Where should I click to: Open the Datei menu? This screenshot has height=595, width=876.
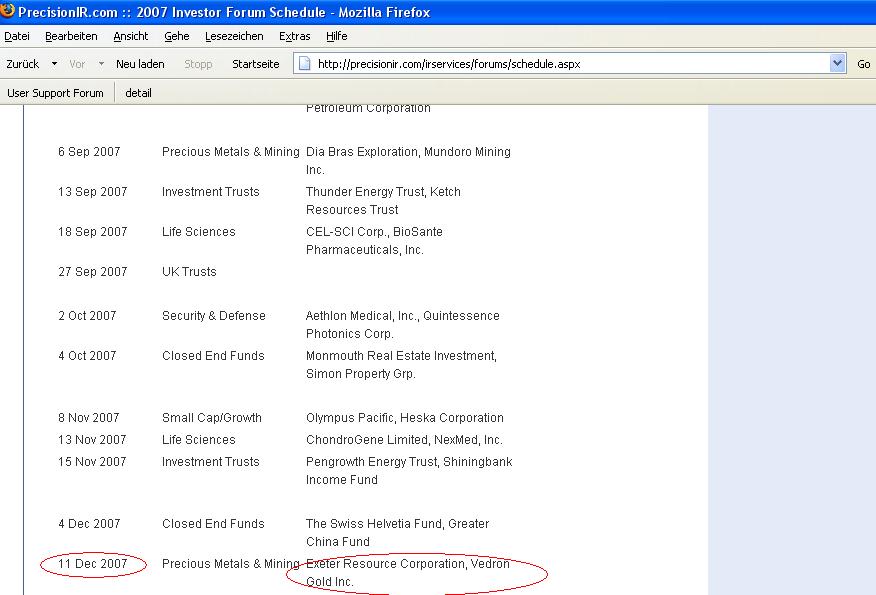tap(17, 36)
